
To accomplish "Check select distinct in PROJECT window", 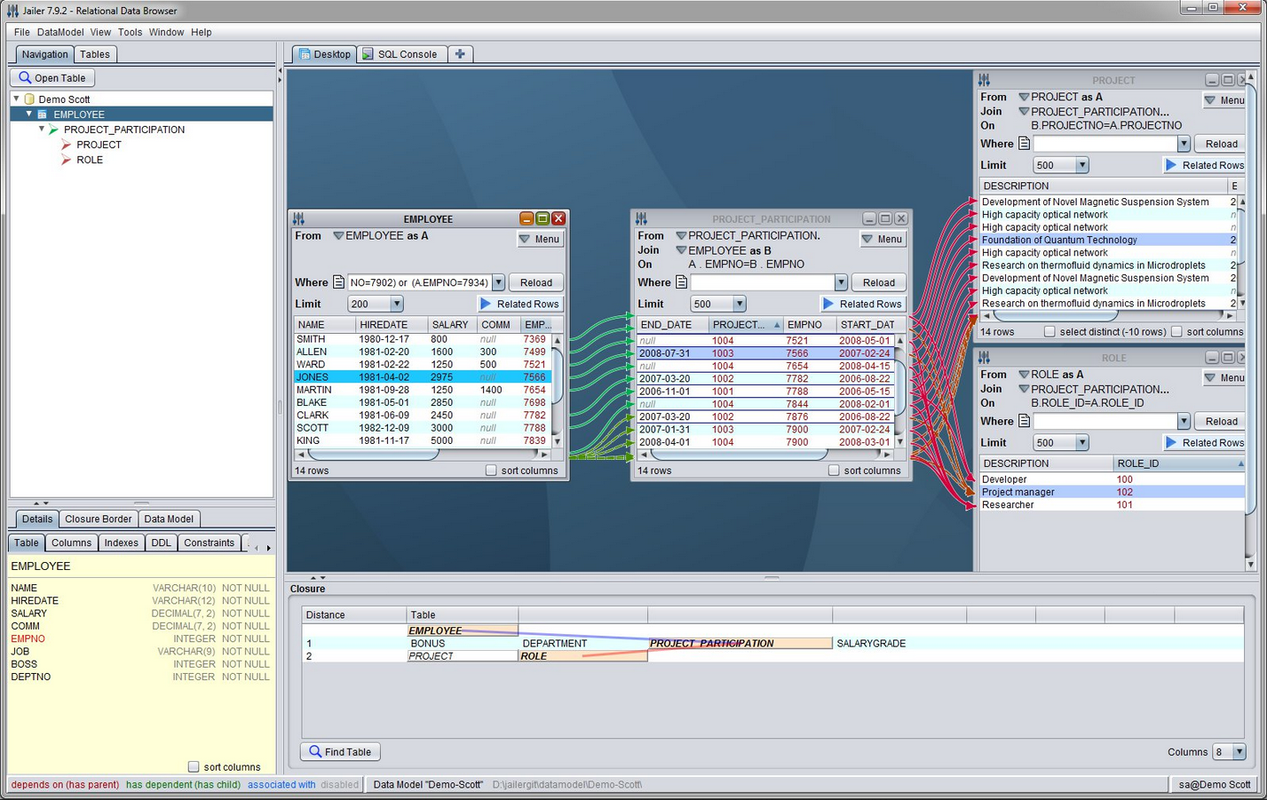I will pyautogui.click(x=1050, y=332).
